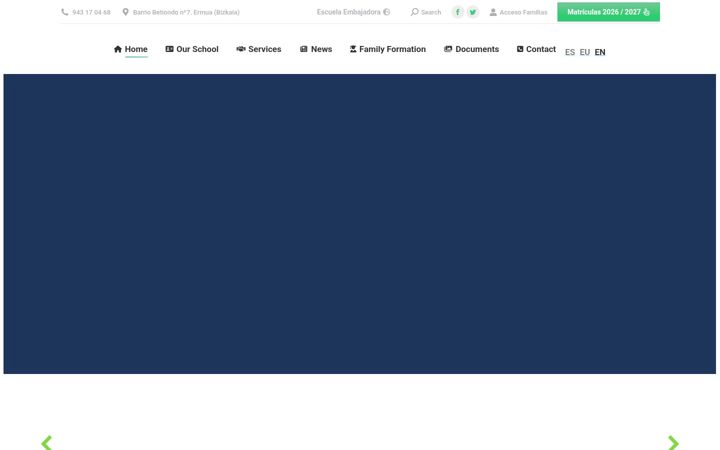Viewport: 720px width, 450px height.
Task: Click the map pin location icon
Action: coord(125,12)
